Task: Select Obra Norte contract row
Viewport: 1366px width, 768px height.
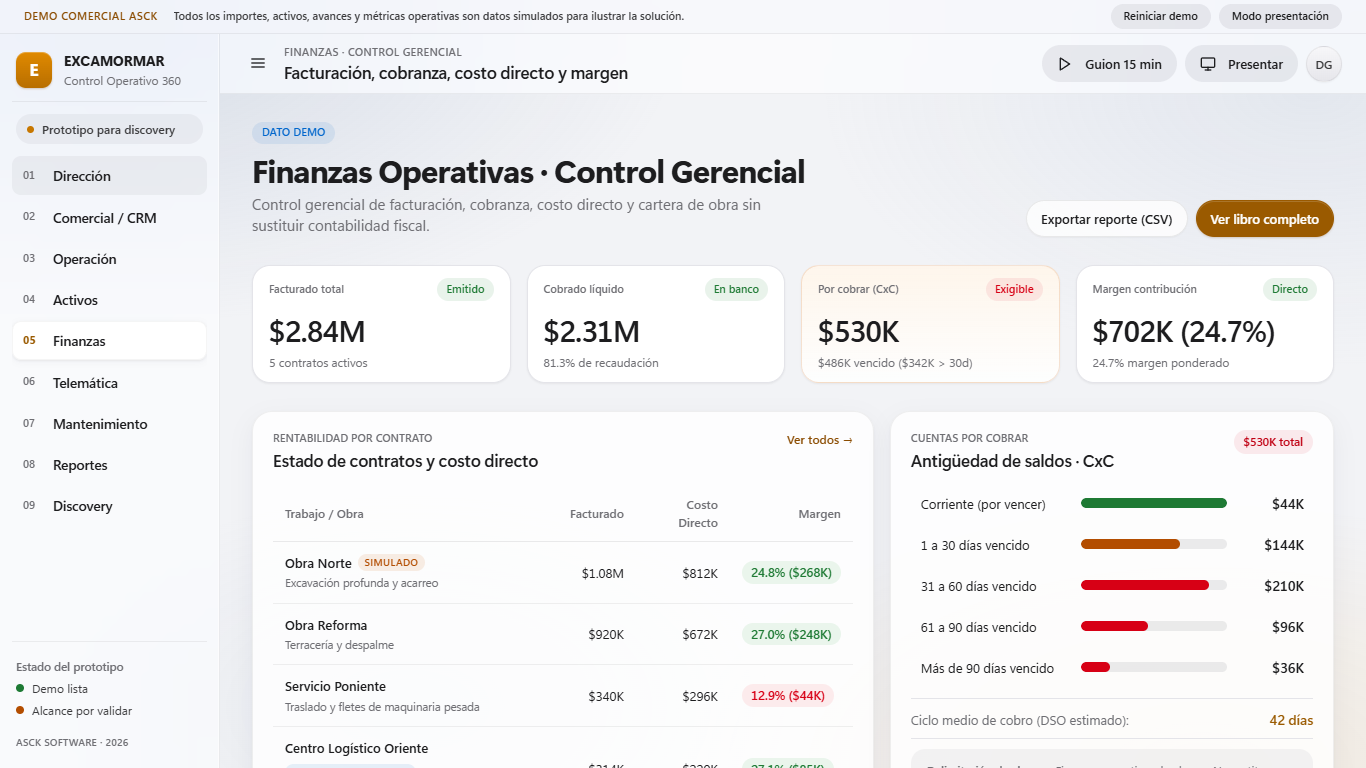Action: pos(563,573)
